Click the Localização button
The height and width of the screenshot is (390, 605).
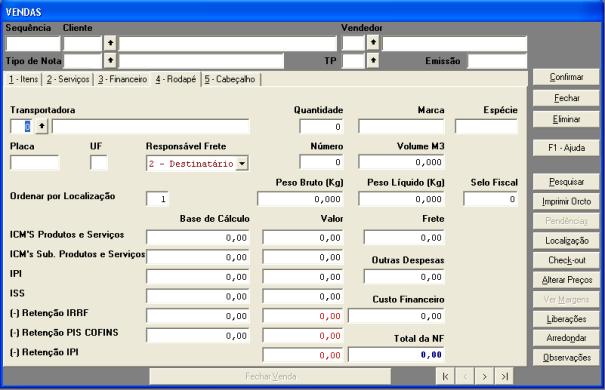pyautogui.click(x=566, y=241)
